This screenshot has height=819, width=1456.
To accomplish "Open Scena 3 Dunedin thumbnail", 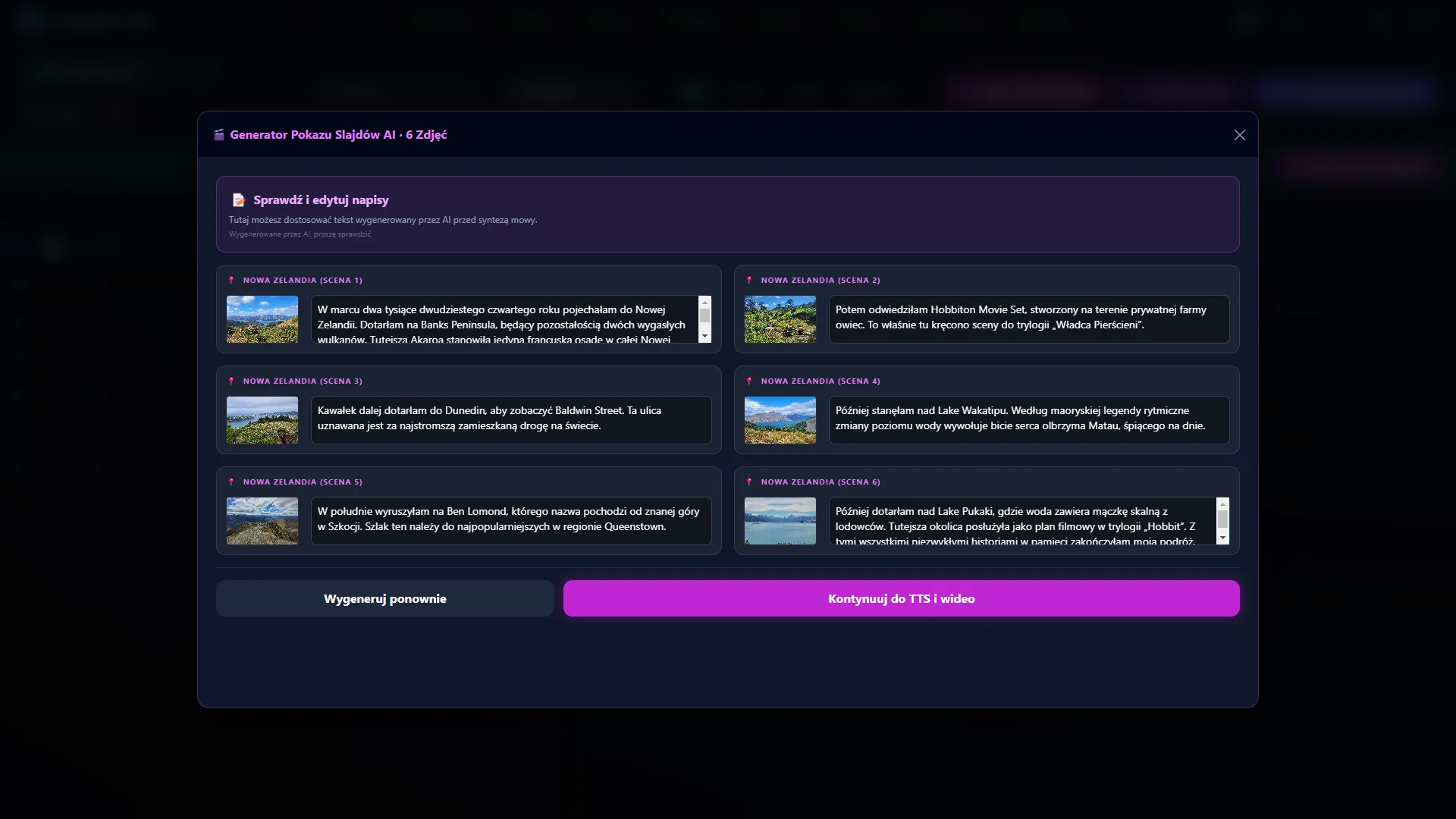I will click(262, 420).
